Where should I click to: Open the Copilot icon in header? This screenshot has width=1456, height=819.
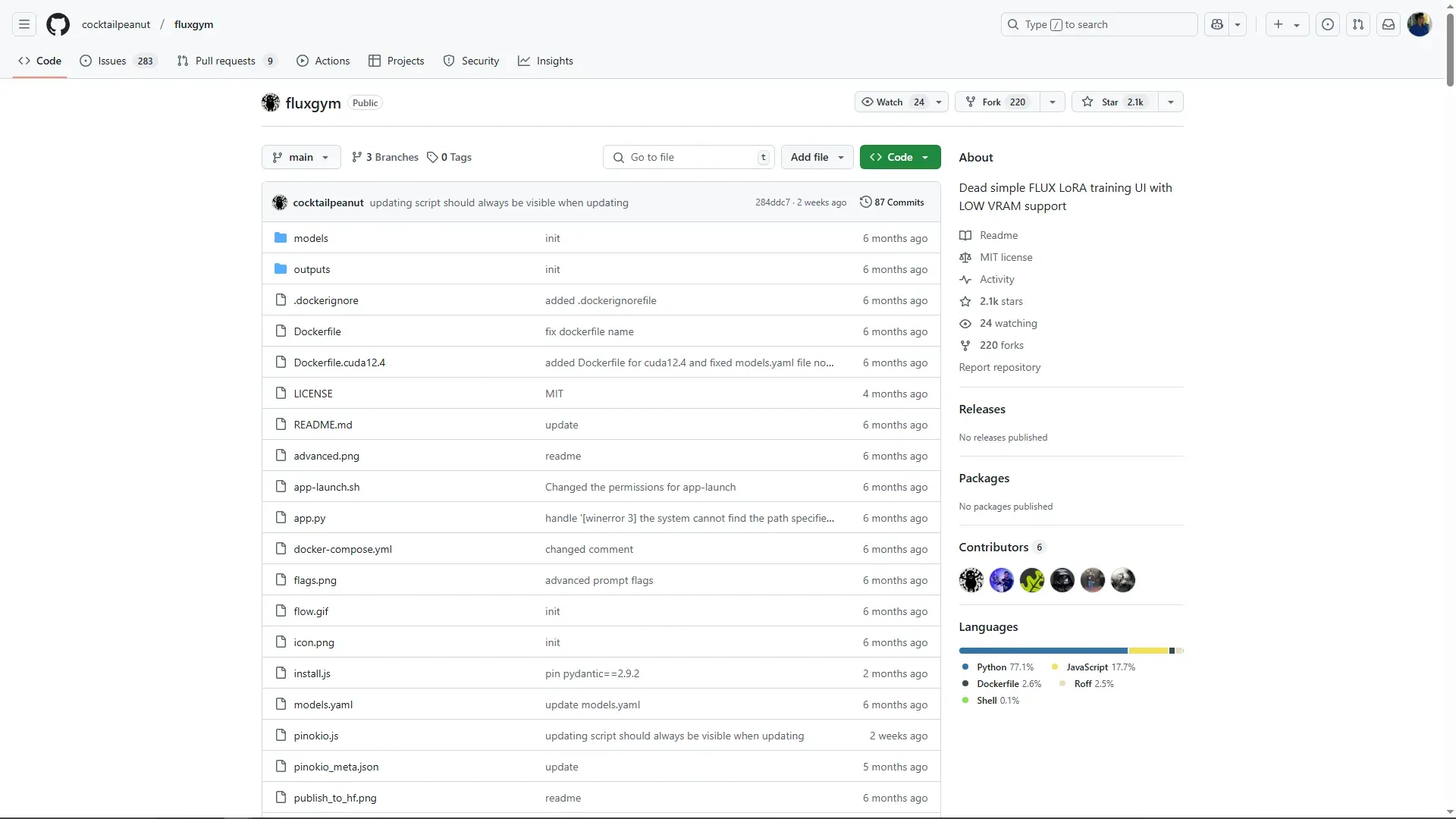pos(1217,24)
